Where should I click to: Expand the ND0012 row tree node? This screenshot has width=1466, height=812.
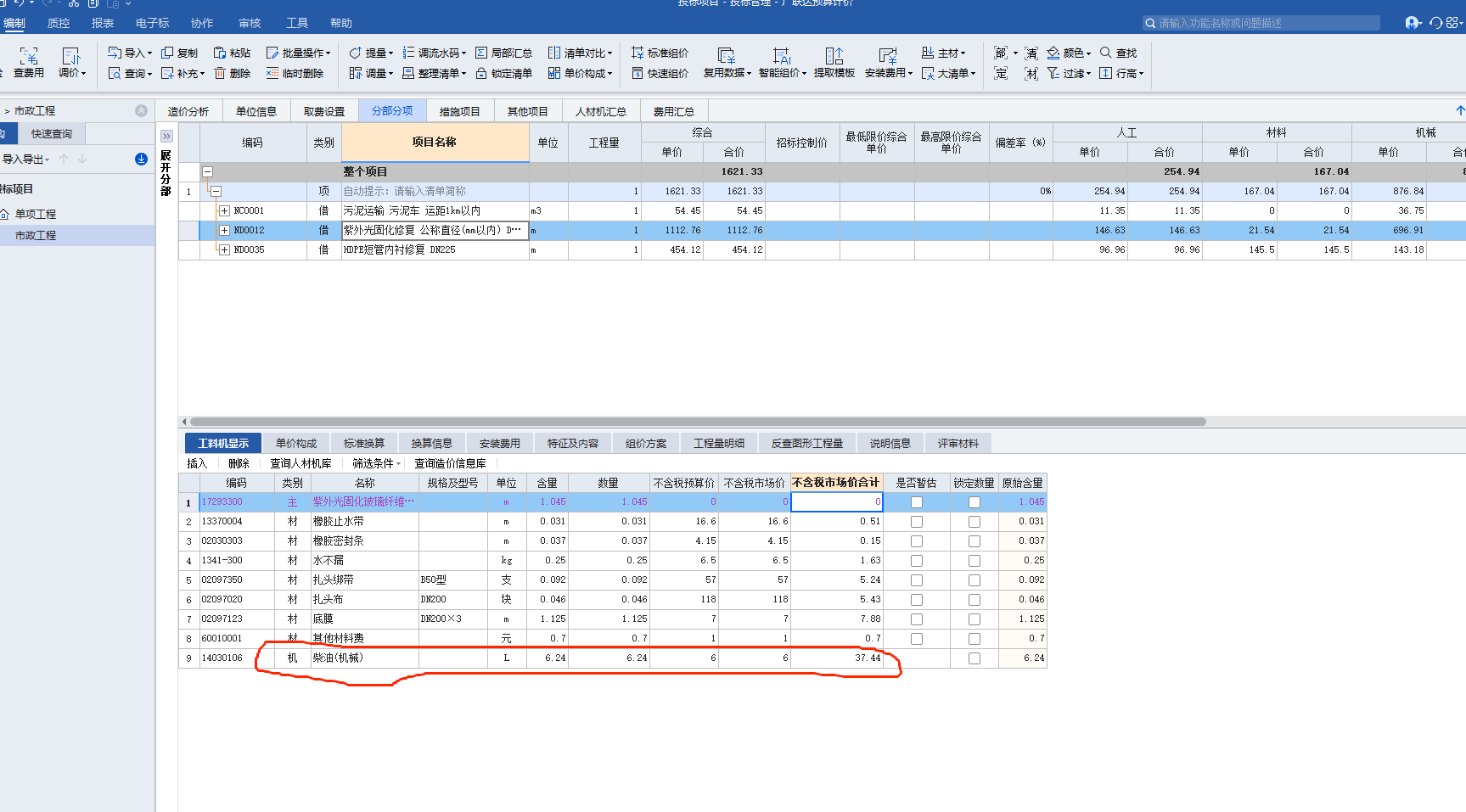[224, 230]
